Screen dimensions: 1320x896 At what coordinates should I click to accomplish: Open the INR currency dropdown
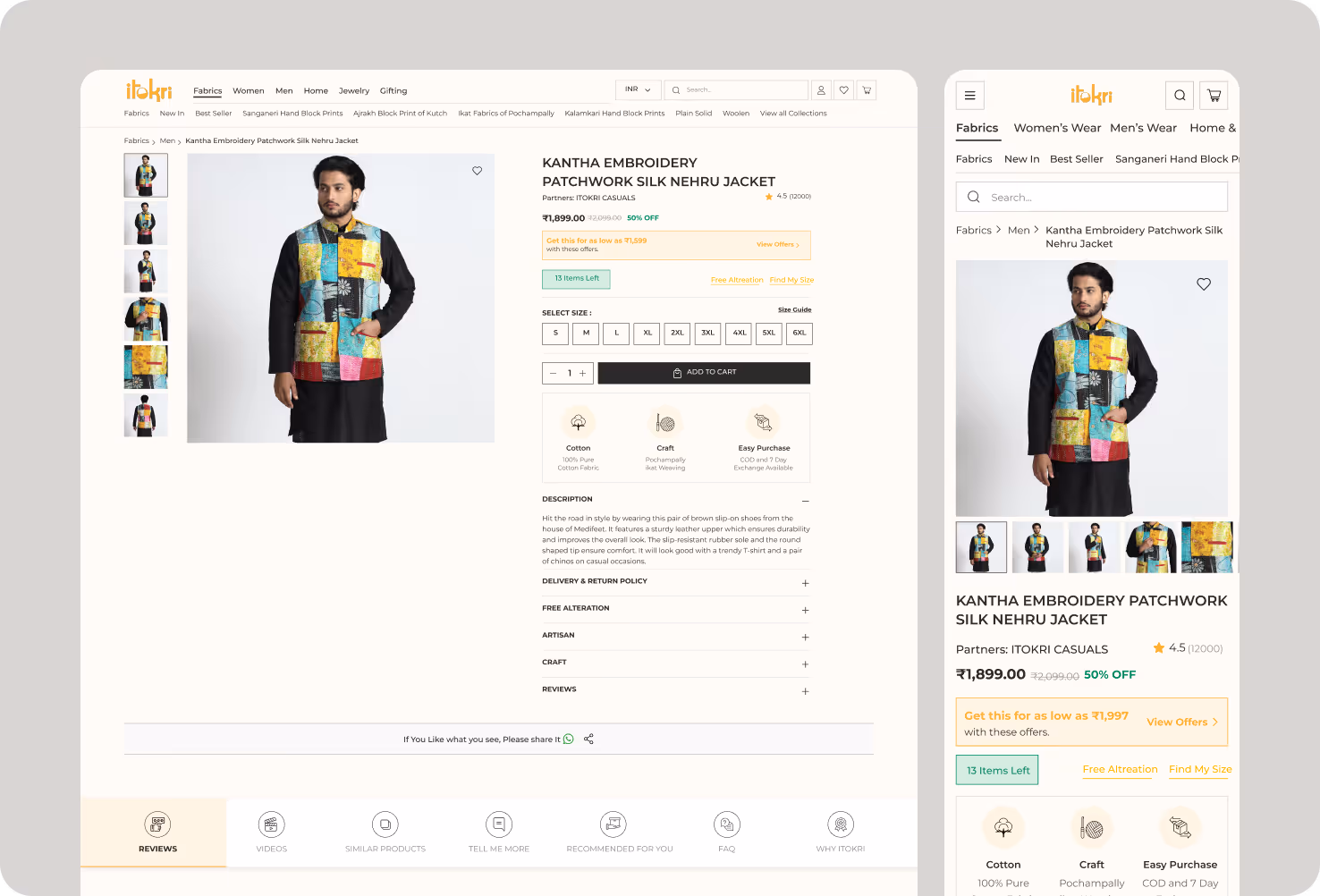coord(639,90)
